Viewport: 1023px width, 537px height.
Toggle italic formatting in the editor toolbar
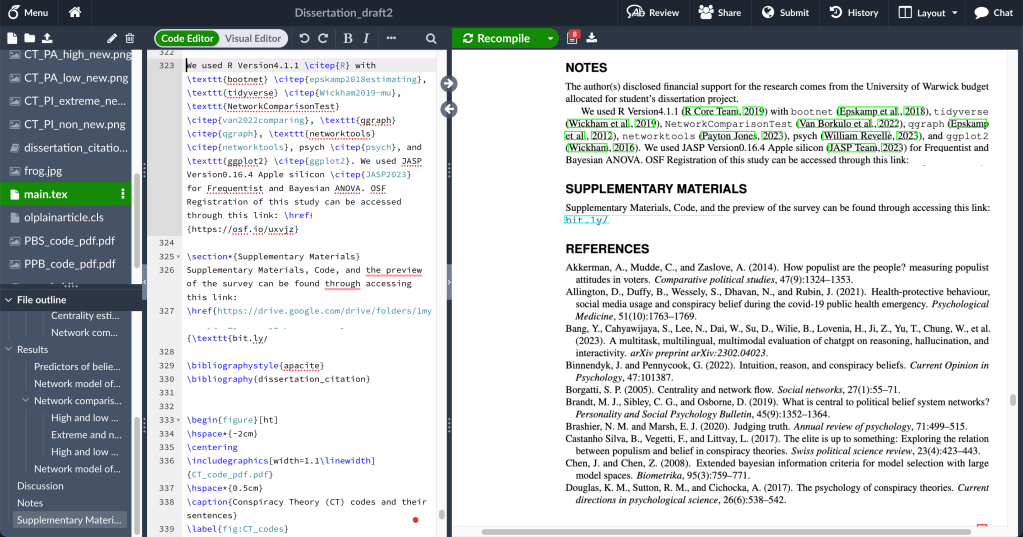click(x=366, y=38)
